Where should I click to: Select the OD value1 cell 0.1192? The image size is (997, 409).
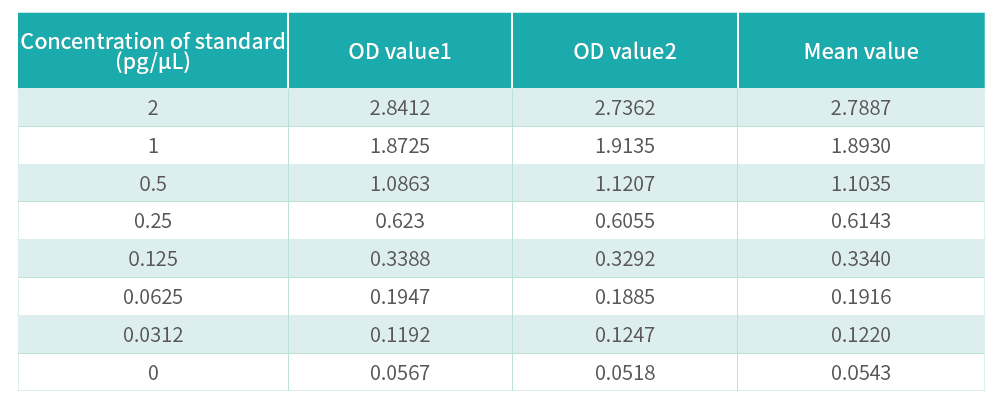pos(400,335)
